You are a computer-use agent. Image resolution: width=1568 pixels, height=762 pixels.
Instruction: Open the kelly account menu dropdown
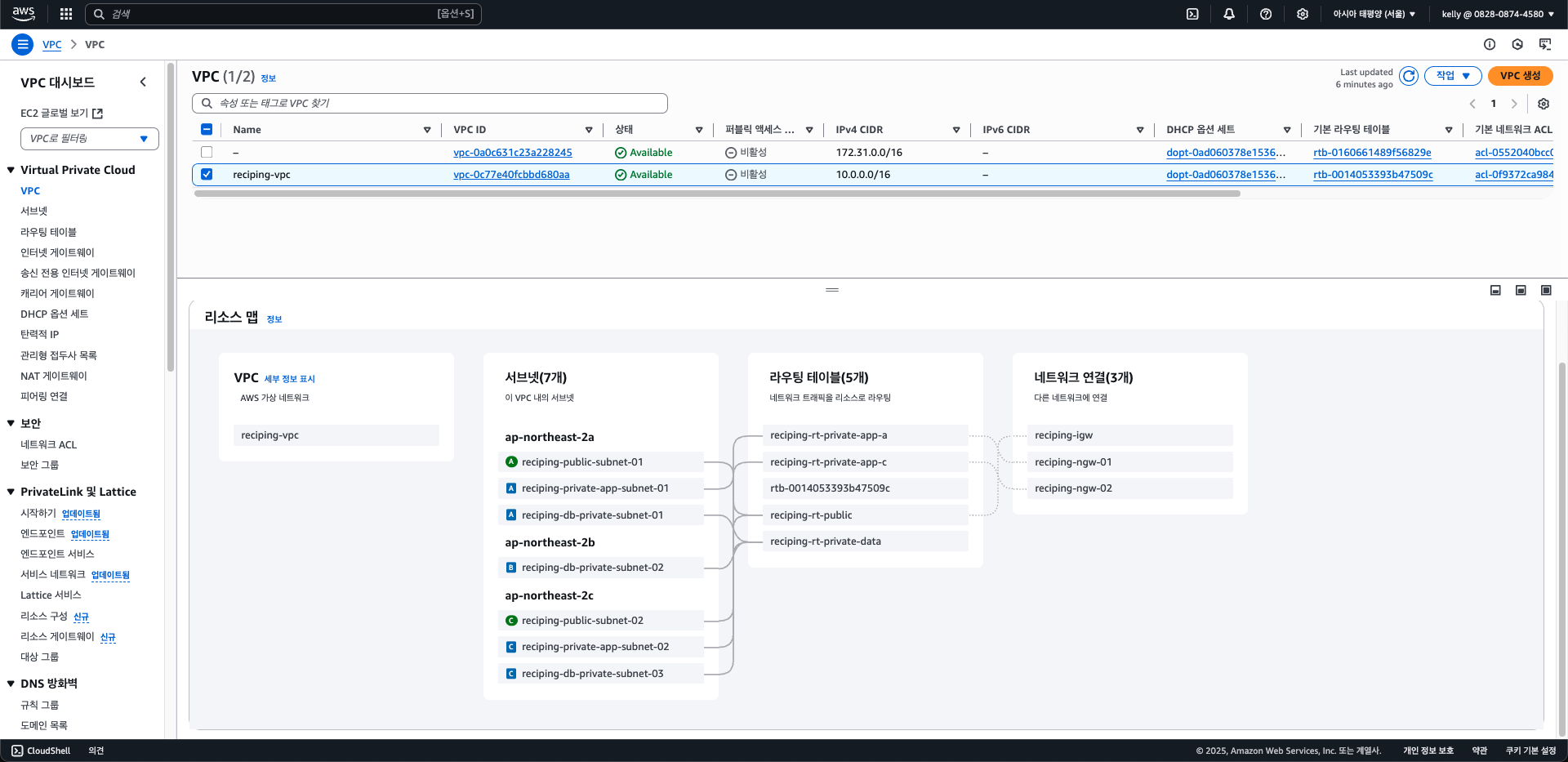[x=1498, y=14]
